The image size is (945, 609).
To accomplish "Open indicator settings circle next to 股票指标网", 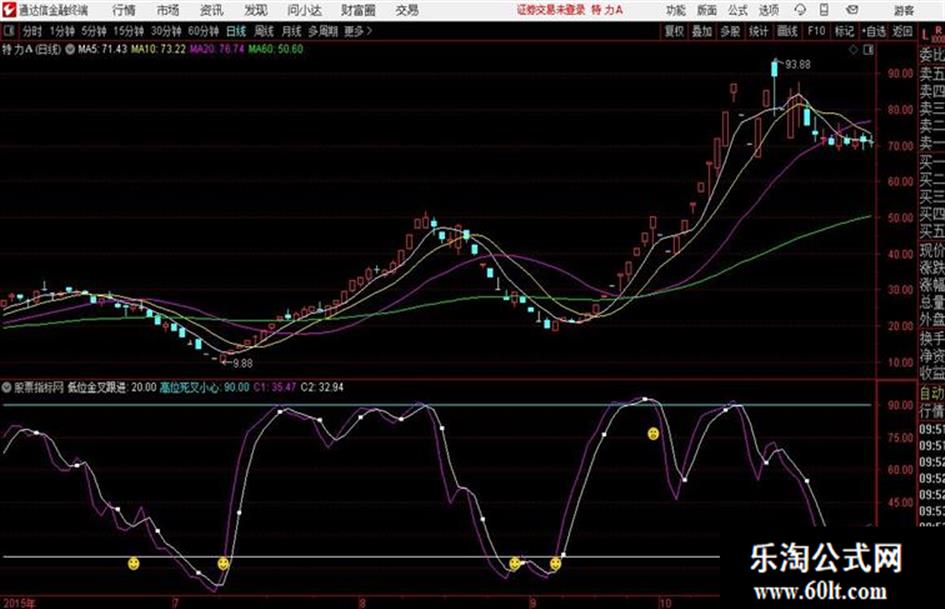I will pos(7,387).
